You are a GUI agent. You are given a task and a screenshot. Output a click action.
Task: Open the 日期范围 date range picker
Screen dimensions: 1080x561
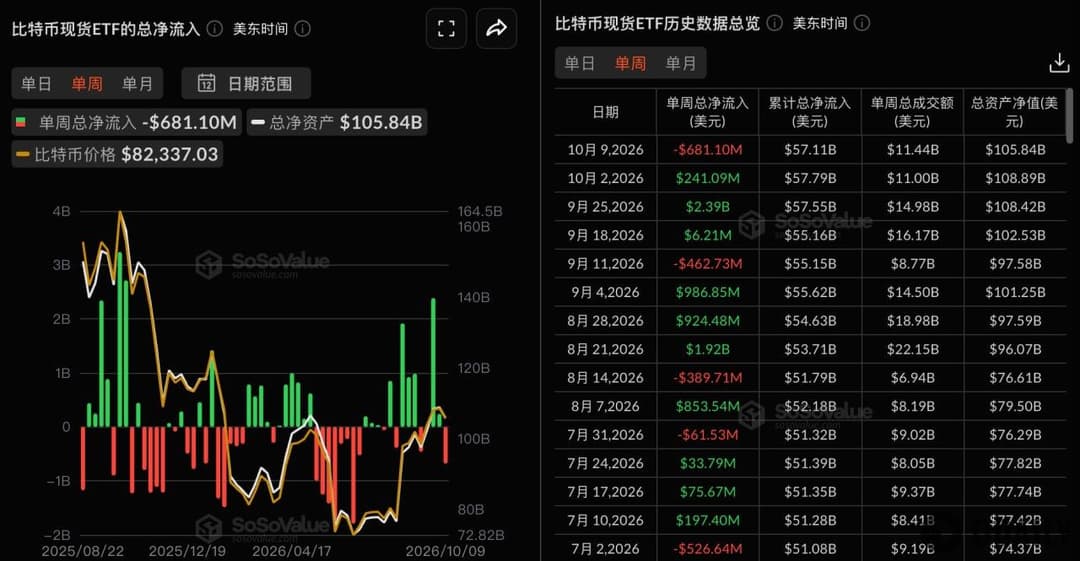[x=246, y=83]
